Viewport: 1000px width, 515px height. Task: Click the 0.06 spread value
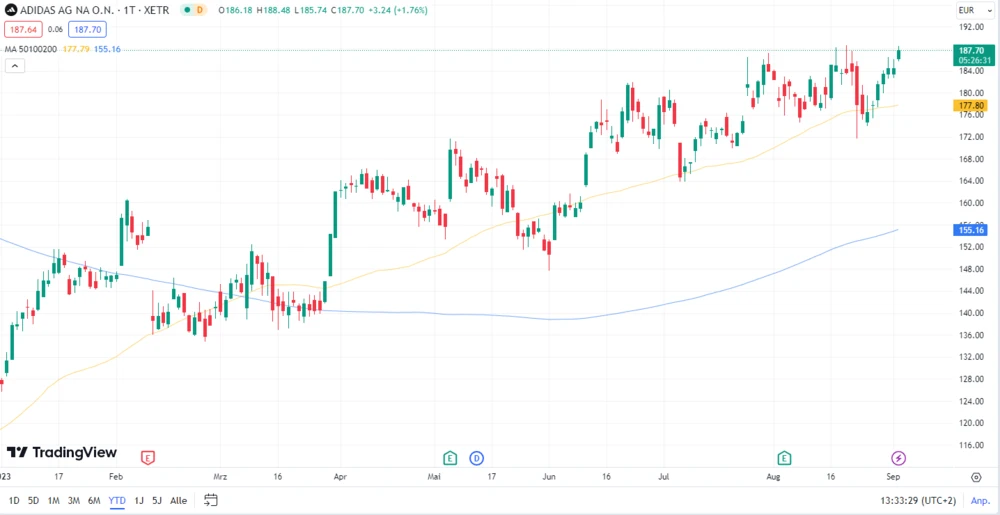point(55,29)
